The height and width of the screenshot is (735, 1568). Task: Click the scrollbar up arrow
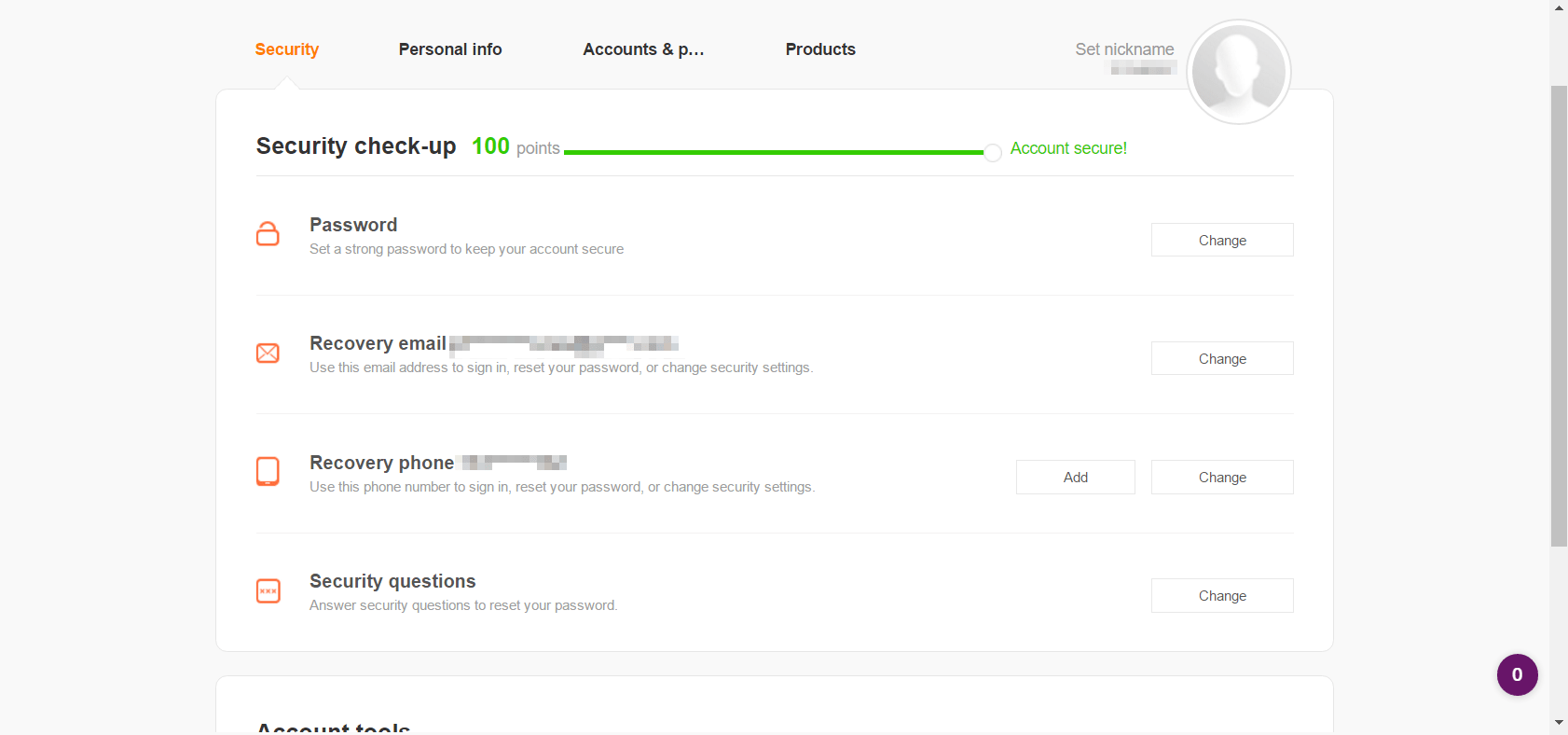point(1559,7)
